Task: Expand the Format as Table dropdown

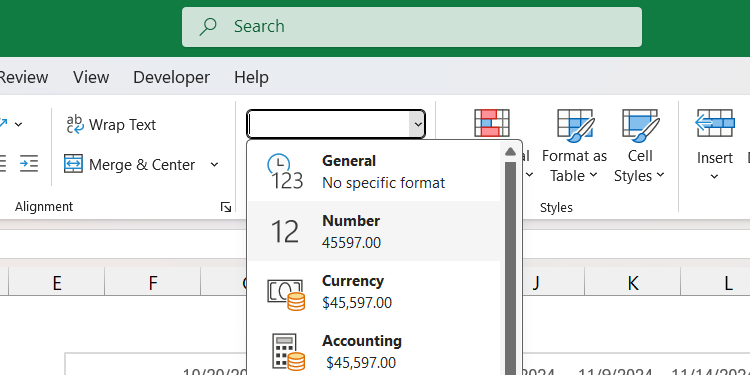Action: (x=593, y=176)
